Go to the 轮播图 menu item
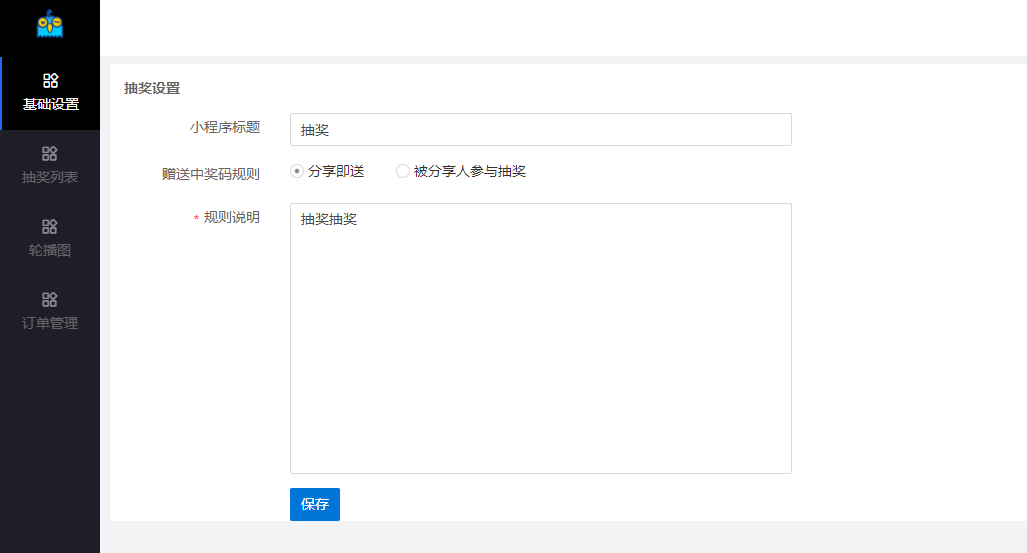Screen dimensions: 1027x553 click(x=50, y=239)
